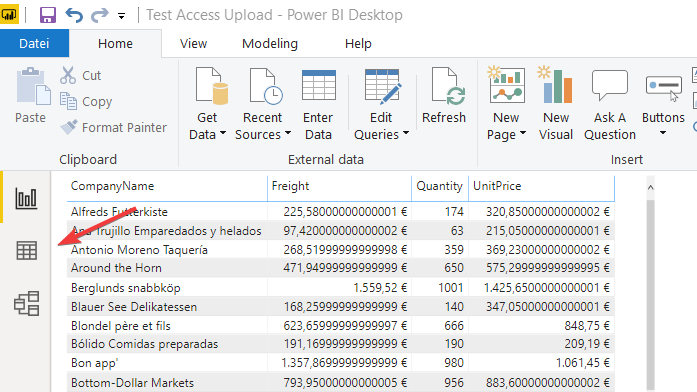Screen dimensions: 697x392
Task: Expand the Buttons dropdown arrow
Action: point(663,133)
